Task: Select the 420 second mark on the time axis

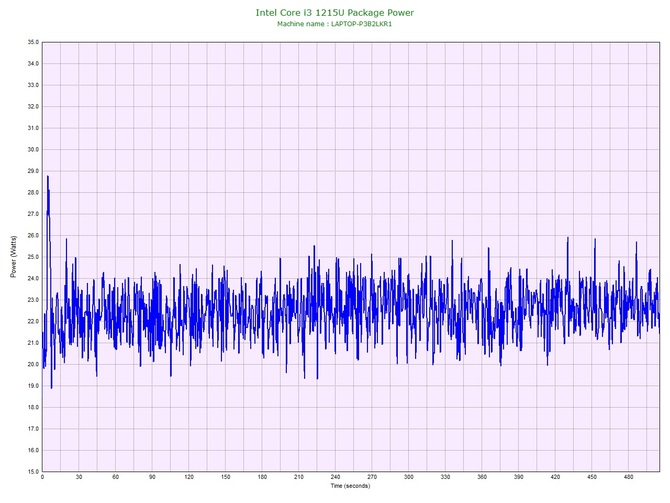Action: tap(555, 478)
